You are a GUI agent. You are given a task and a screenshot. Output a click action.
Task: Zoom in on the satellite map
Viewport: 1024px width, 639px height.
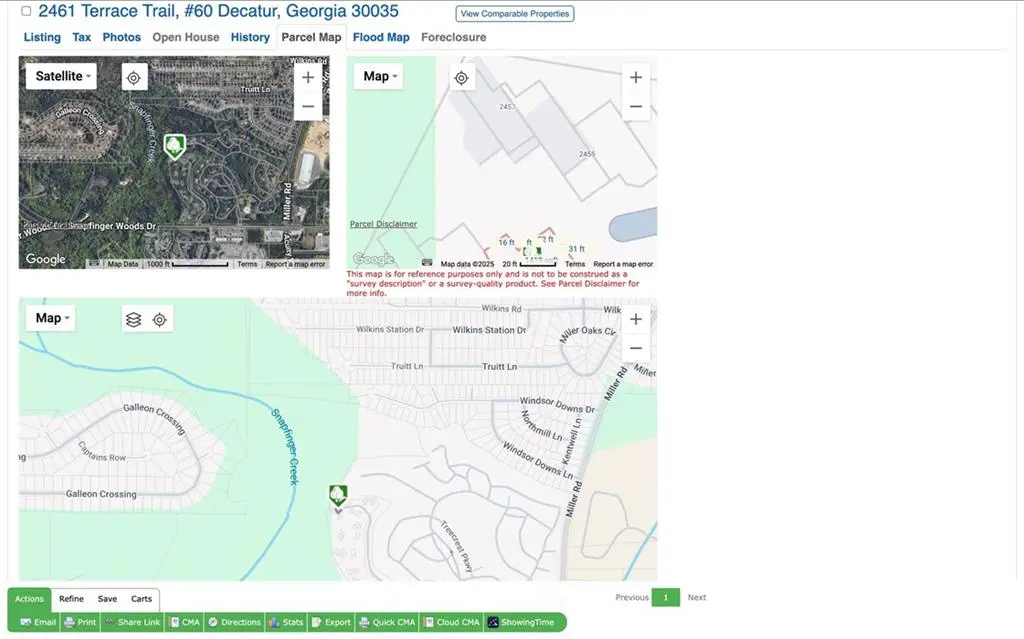(x=308, y=77)
